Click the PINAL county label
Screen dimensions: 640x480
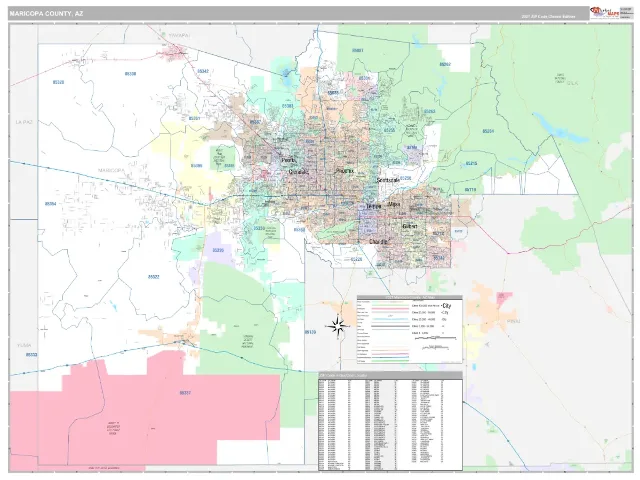[513, 321]
